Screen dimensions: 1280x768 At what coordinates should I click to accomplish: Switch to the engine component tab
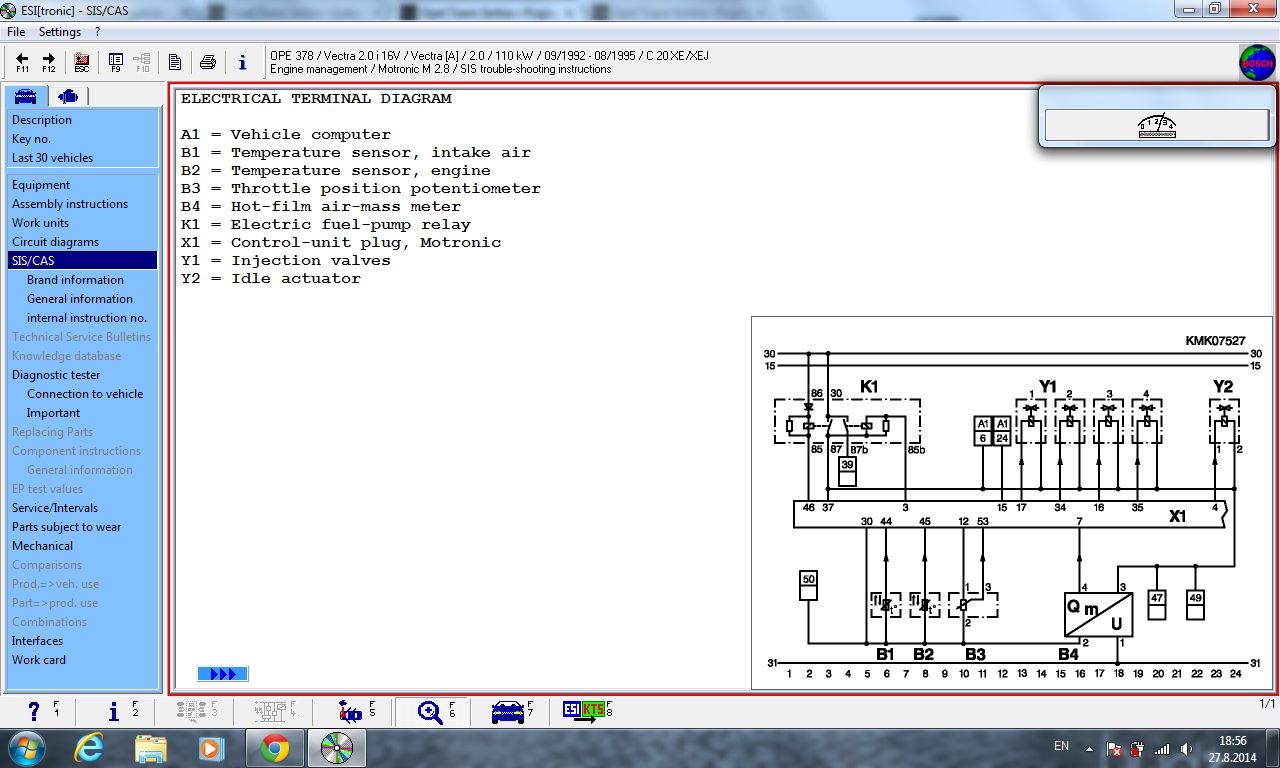point(67,96)
